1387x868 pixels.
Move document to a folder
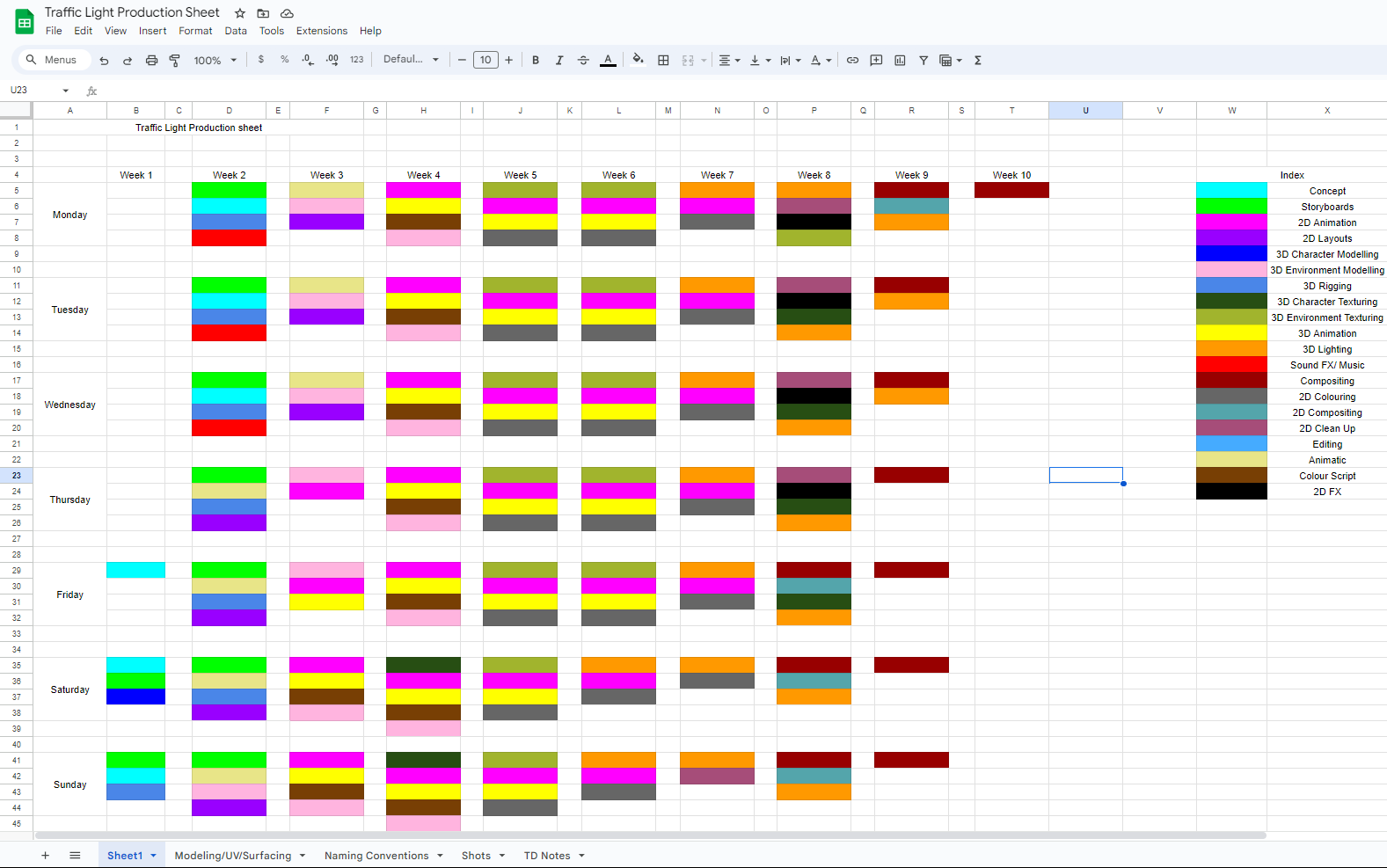pyautogui.click(x=263, y=13)
